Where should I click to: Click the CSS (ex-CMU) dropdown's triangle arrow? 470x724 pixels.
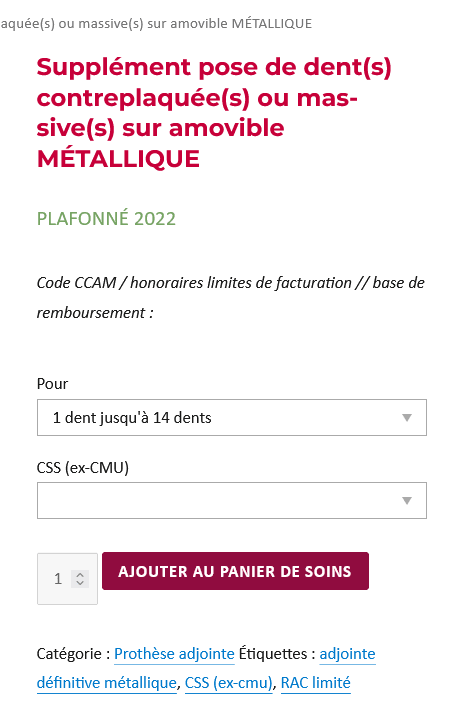pyautogui.click(x=406, y=501)
